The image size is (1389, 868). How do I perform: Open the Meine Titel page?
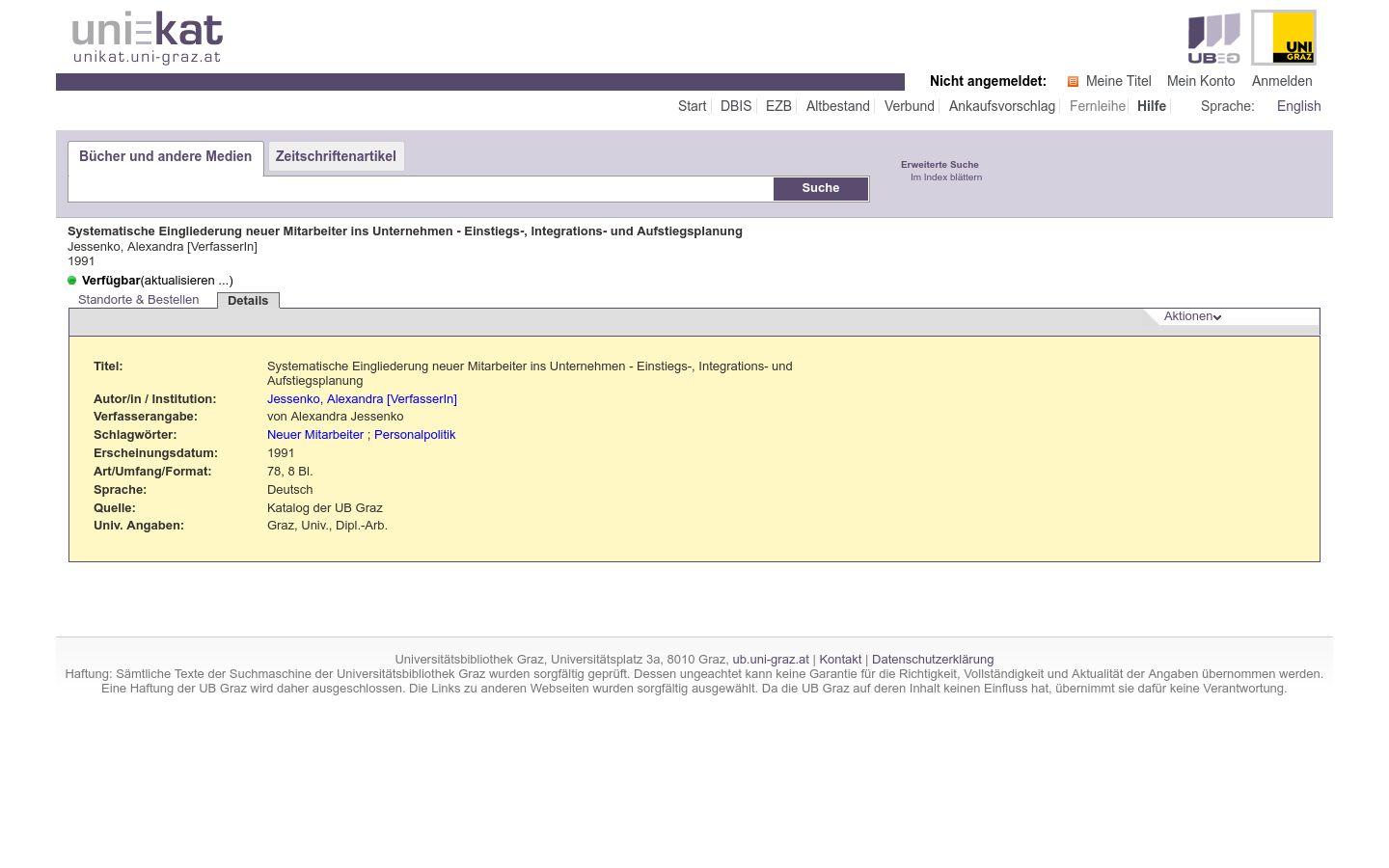pyautogui.click(x=1118, y=81)
